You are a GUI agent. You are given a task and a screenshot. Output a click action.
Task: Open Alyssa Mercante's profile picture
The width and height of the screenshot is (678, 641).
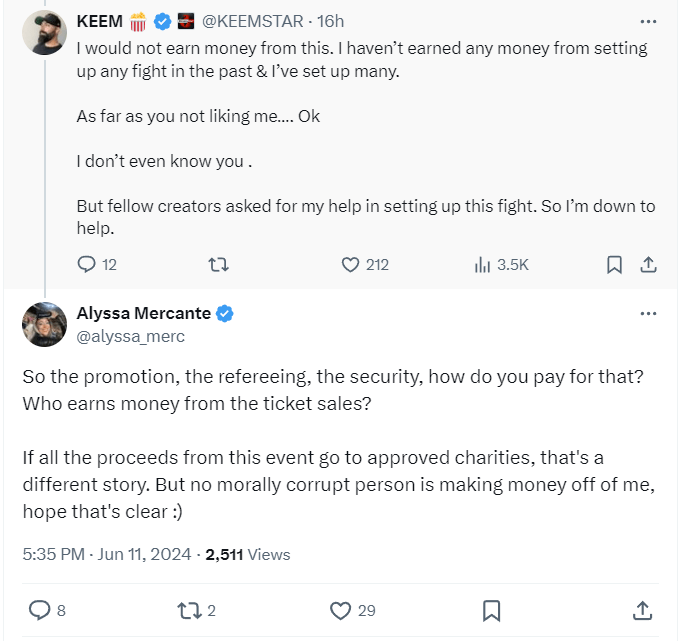[x=44, y=324]
